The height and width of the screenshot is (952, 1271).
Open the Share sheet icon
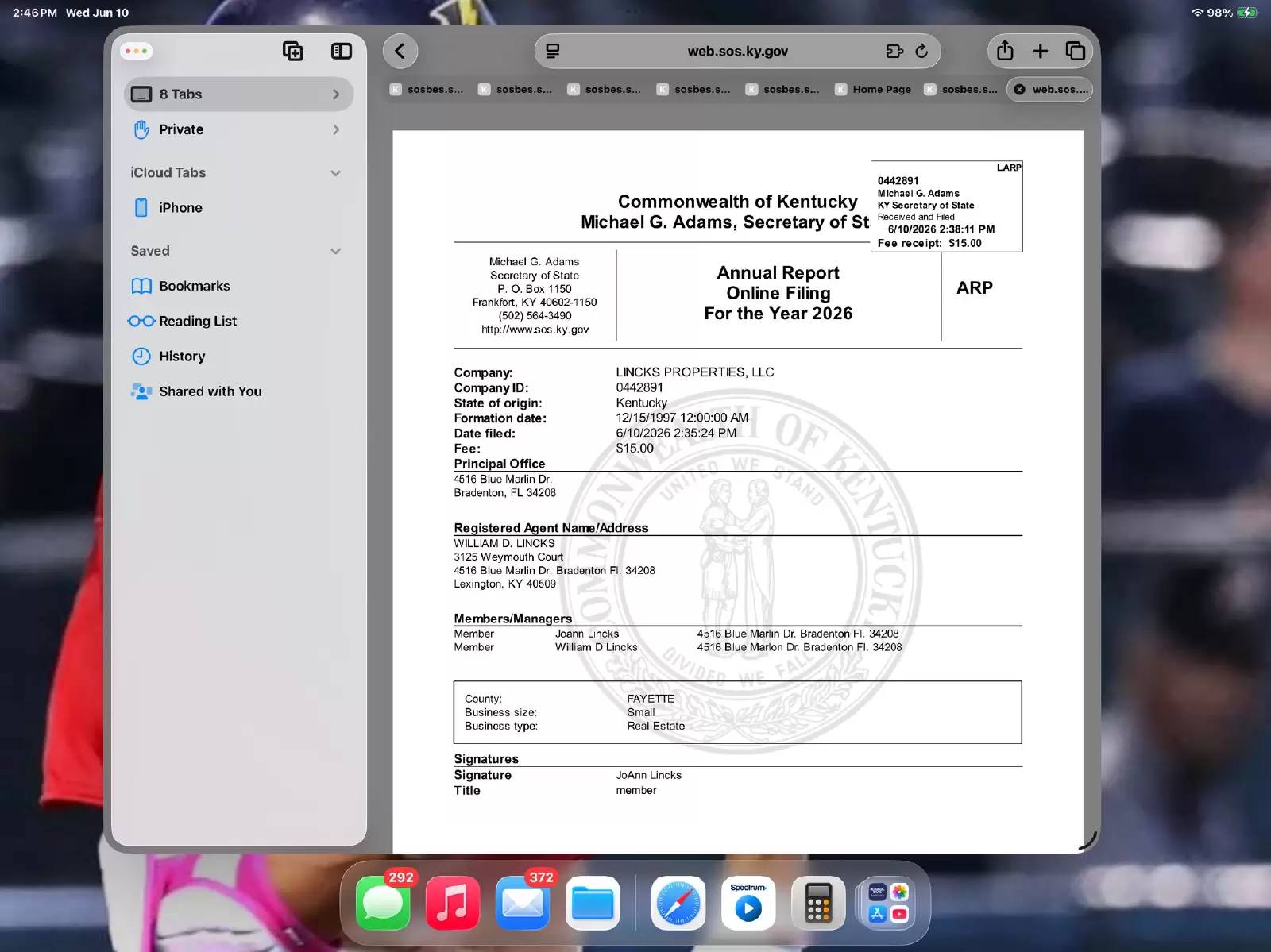tap(1005, 51)
